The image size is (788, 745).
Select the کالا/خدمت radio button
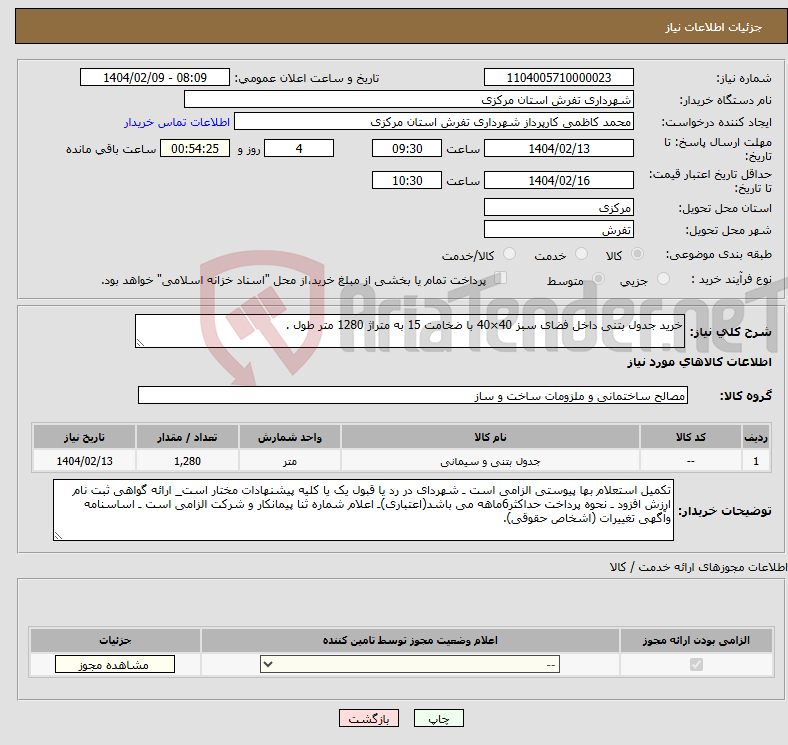(x=510, y=254)
